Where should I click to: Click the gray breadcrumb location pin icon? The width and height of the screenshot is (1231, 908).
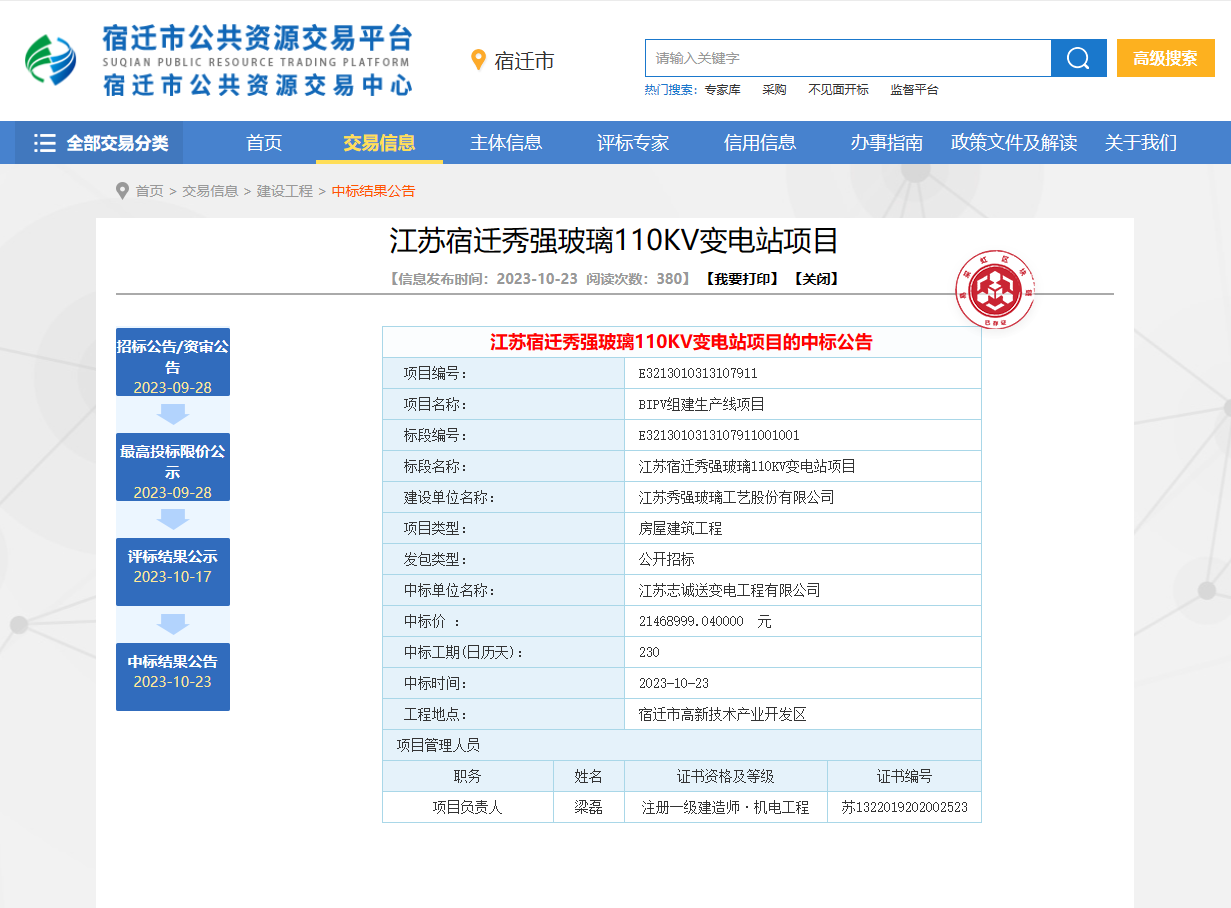tap(123, 191)
